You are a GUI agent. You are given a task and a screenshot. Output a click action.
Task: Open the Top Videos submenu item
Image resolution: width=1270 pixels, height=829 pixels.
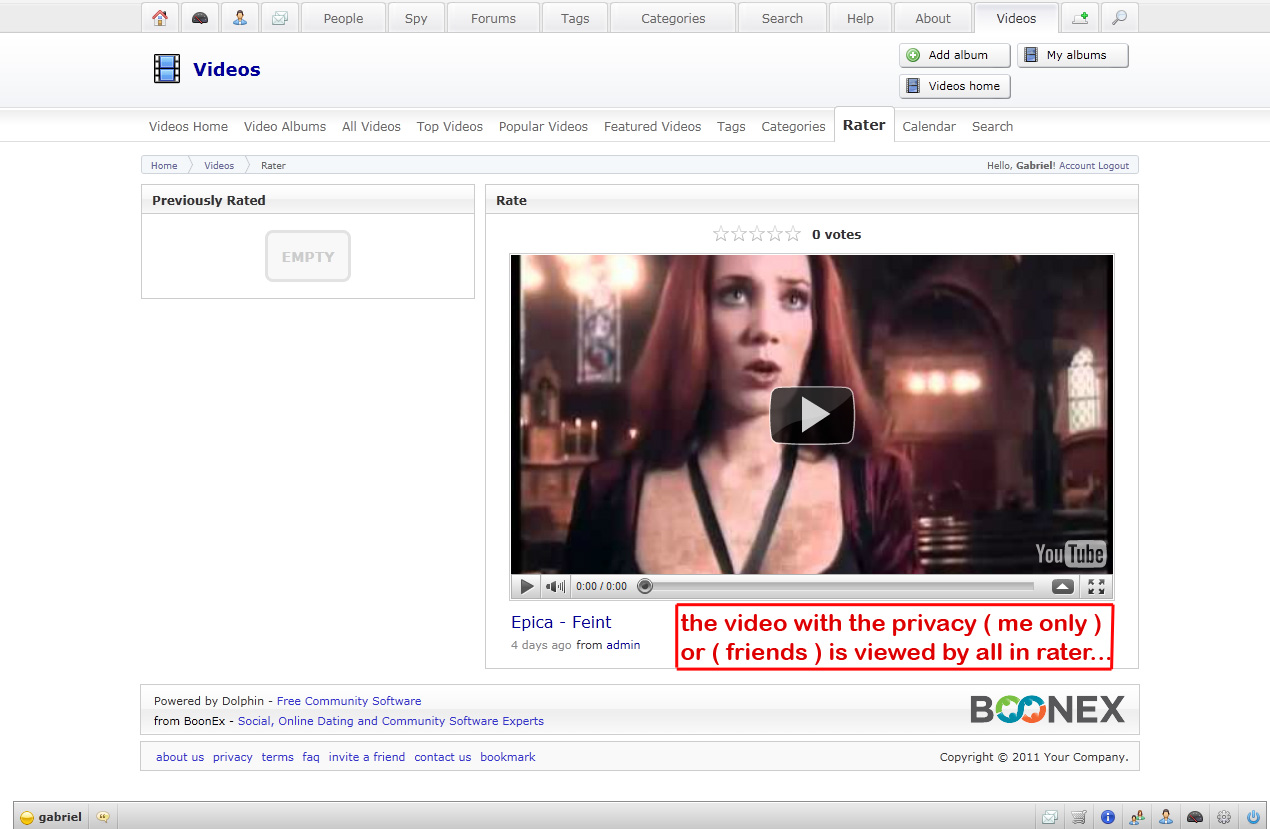[449, 126]
